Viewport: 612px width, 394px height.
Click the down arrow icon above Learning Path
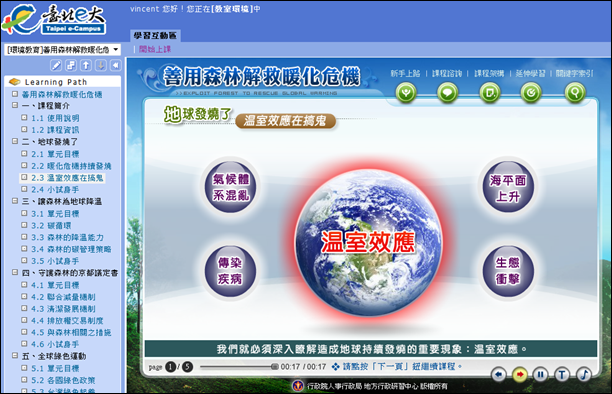(101, 65)
